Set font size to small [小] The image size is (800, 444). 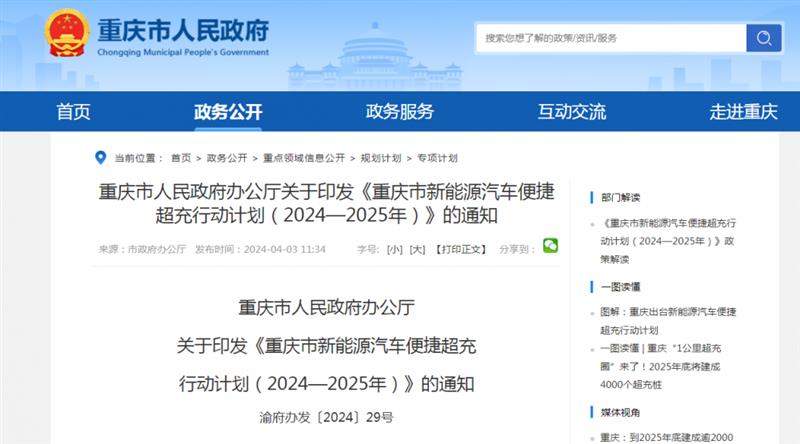(x=394, y=250)
